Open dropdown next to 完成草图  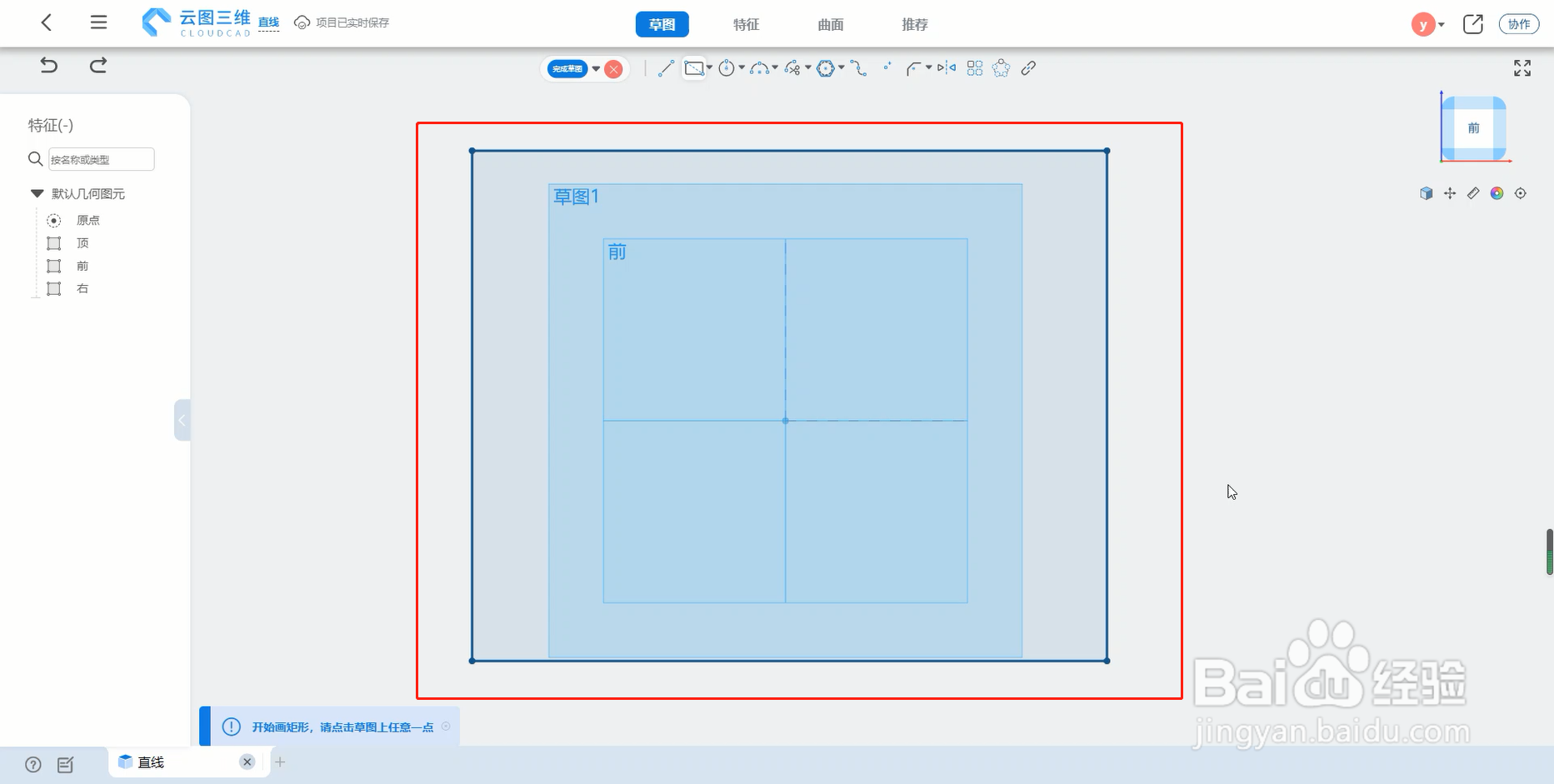[596, 69]
